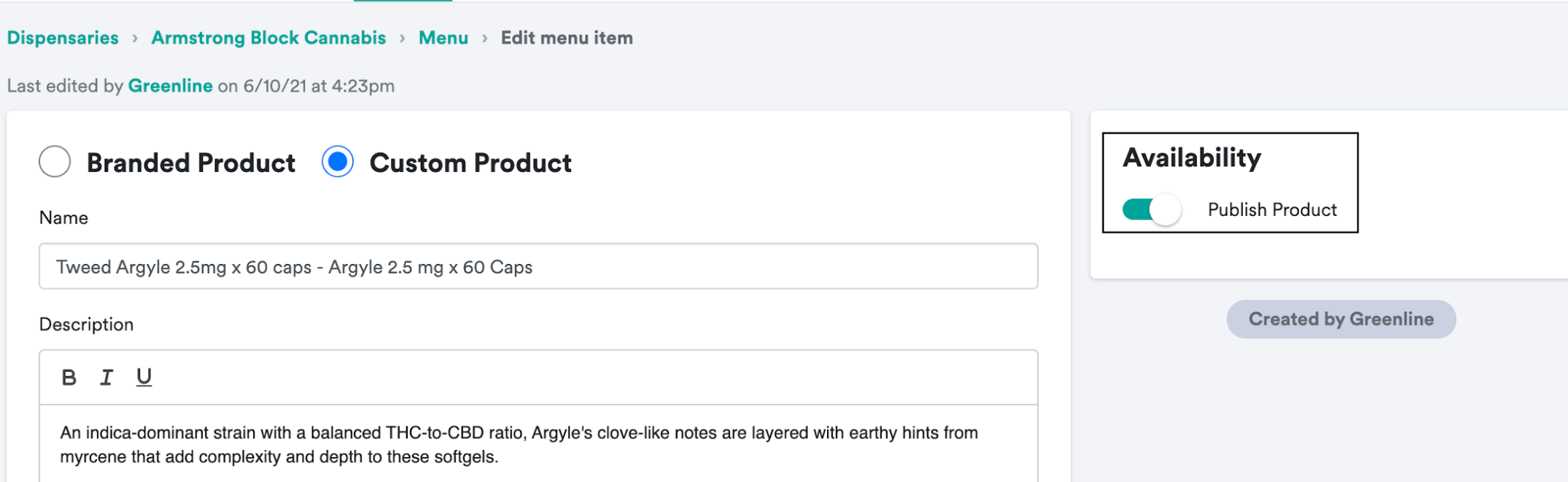
Task: Select the Branded Product radio button
Action: click(55, 162)
